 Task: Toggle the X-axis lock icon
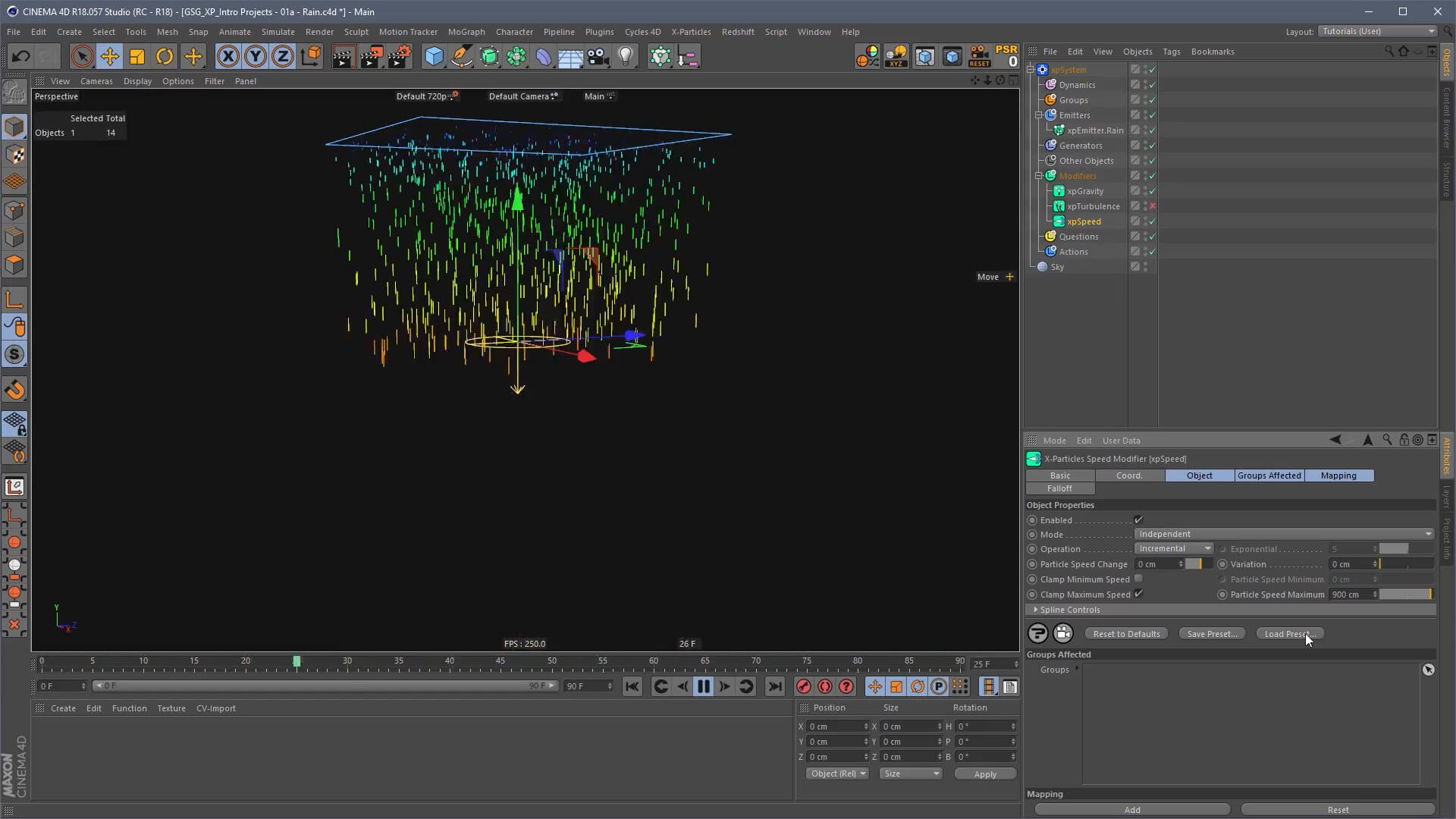227,56
